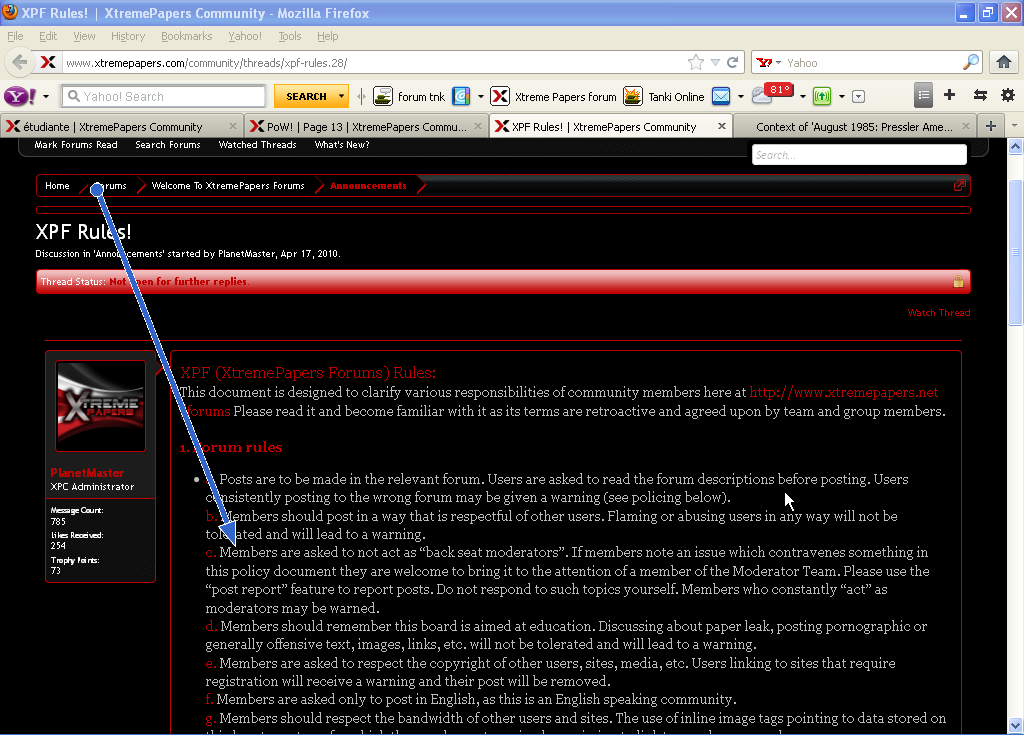Click the Watch Thread link

[938, 312]
